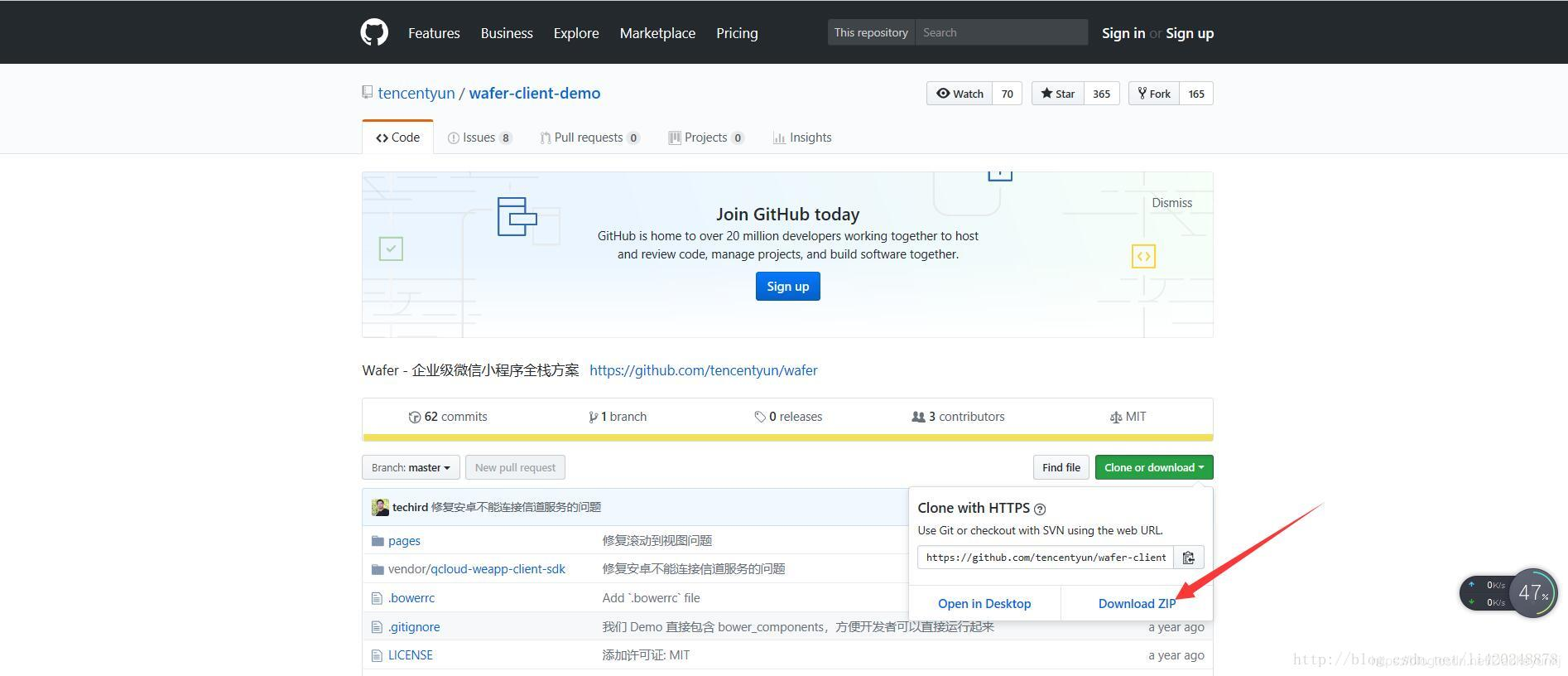Open commit message Add `.bowerrc` file
This screenshot has height=676, width=1568.
click(x=651, y=598)
